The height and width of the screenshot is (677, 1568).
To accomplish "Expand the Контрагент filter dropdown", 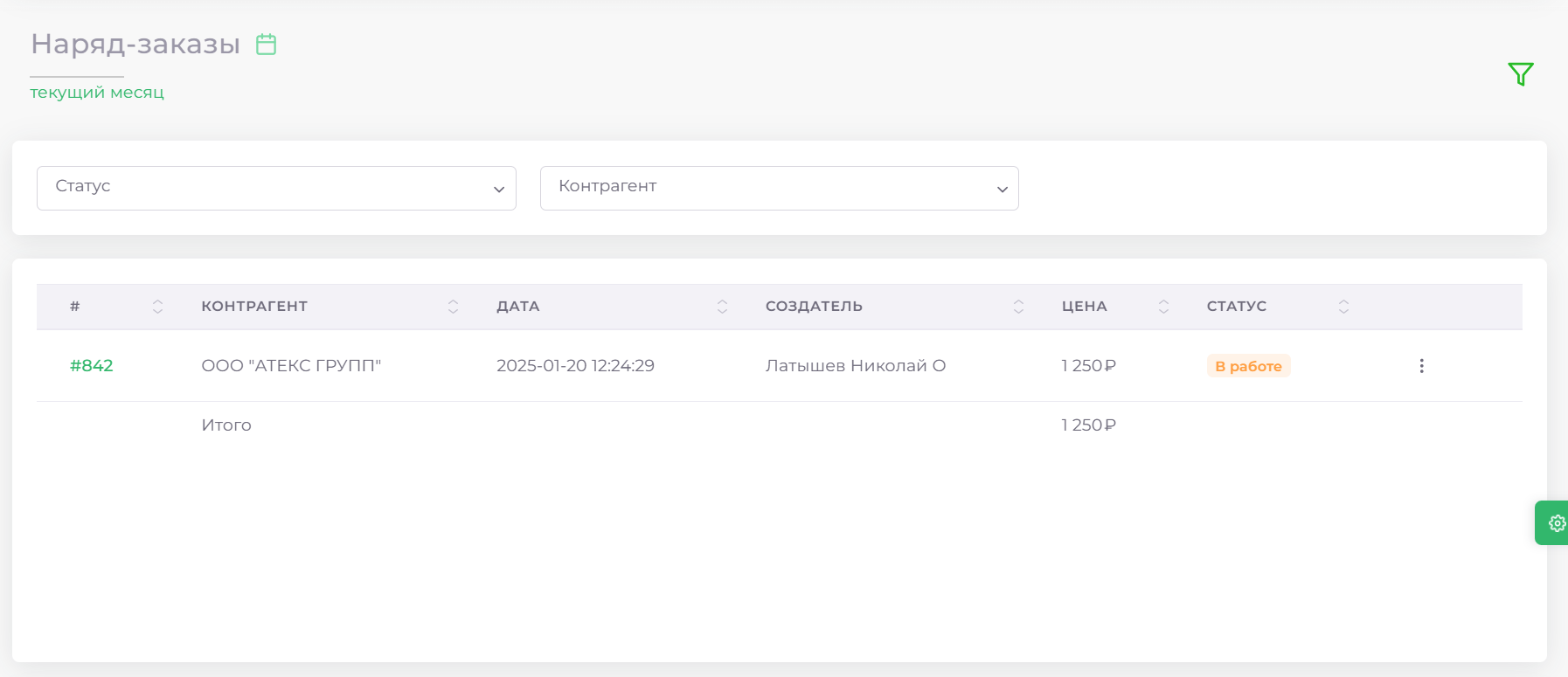I will 780,188.
